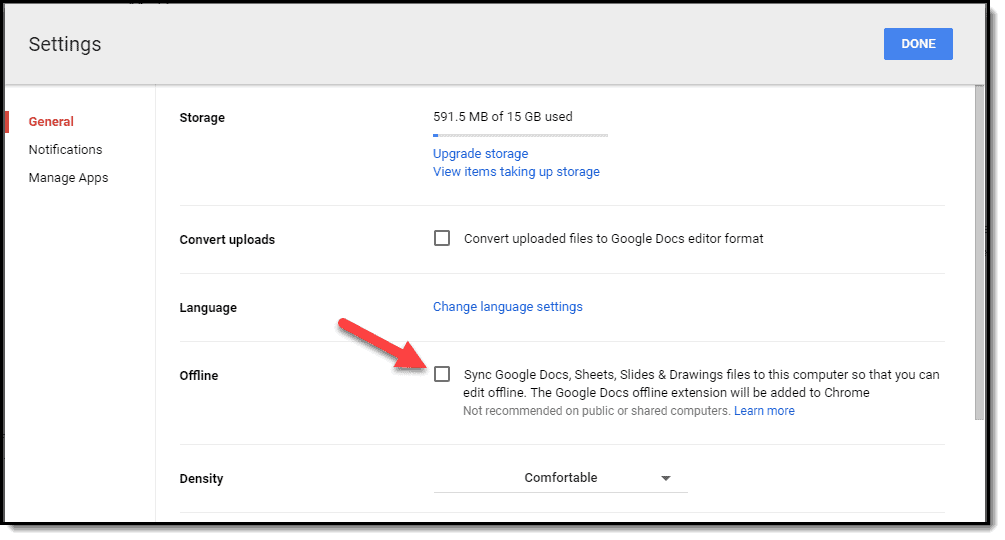Click the Convert uploaded files label text

pos(613,239)
